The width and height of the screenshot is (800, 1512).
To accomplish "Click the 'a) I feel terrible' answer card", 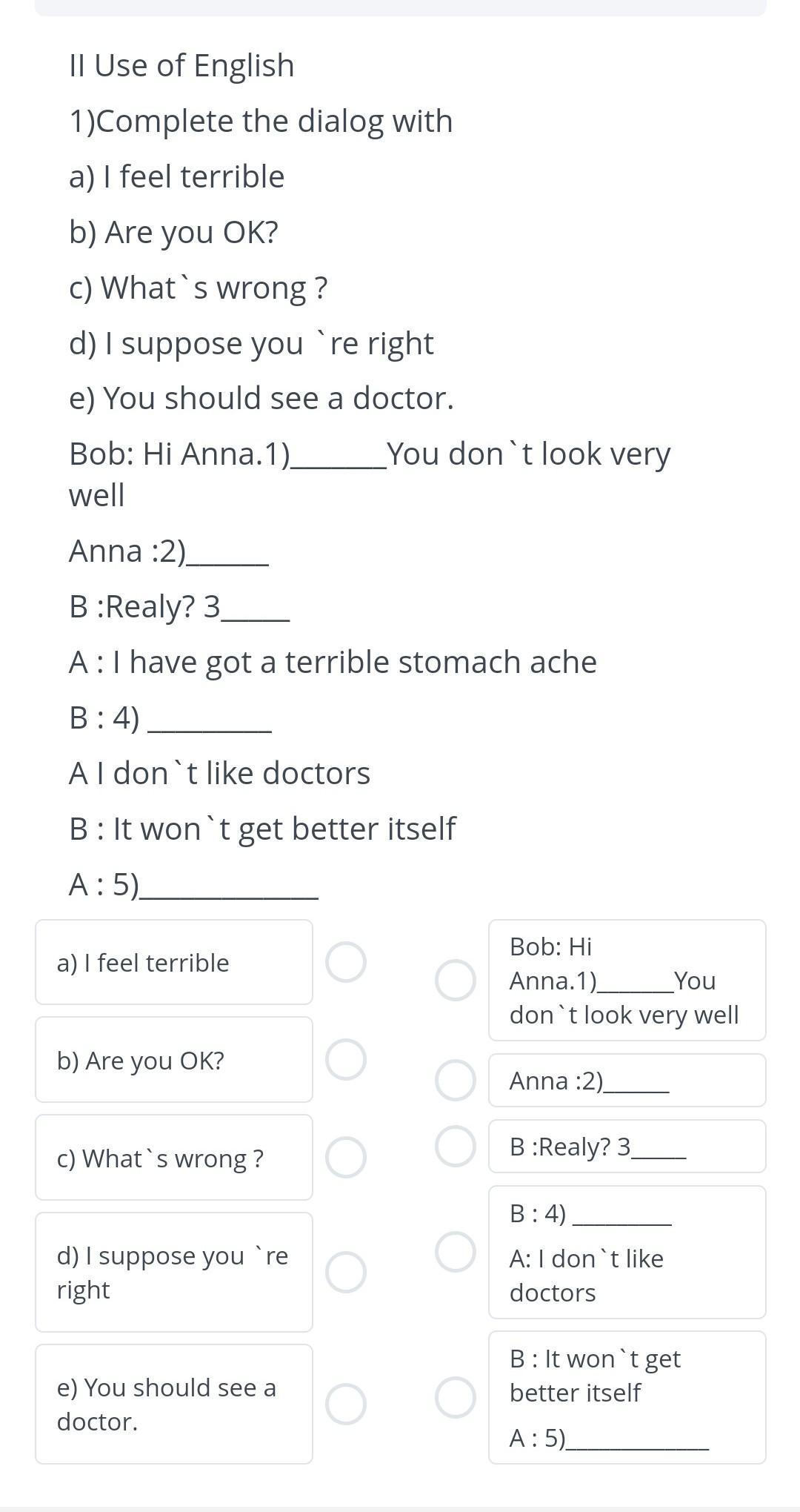I will click(x=173, y=962).
